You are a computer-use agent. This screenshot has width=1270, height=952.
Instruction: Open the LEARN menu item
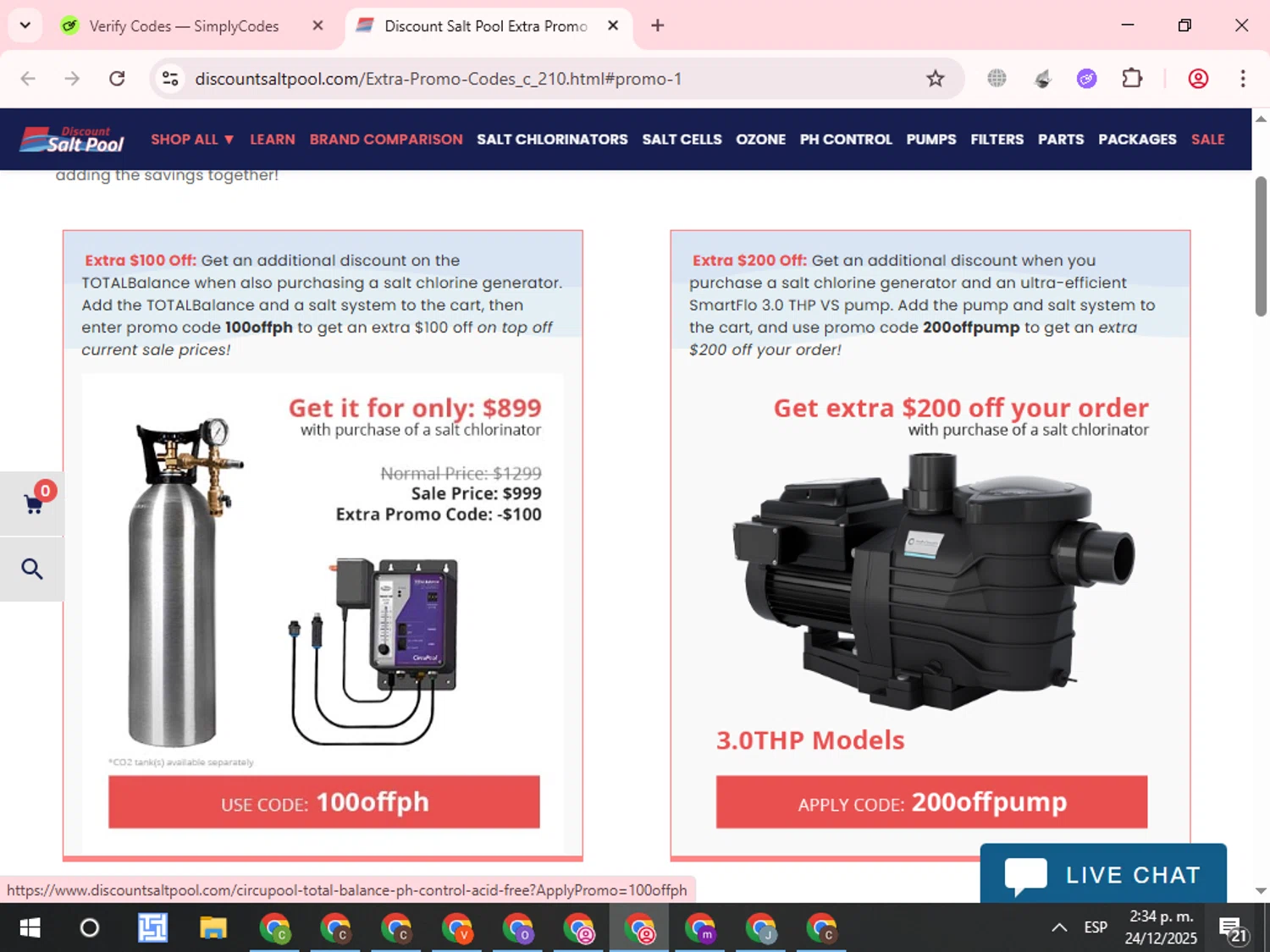272,139
